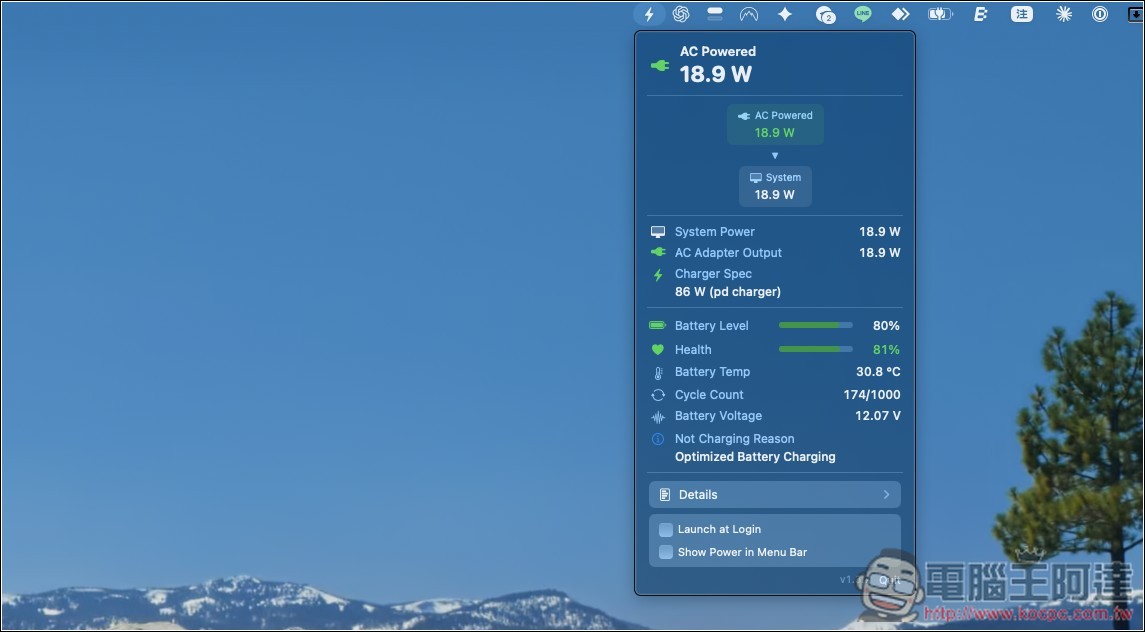Click the double diamond menu bar icon
Screen dimensions: 1145x632
tap(900, 14)
